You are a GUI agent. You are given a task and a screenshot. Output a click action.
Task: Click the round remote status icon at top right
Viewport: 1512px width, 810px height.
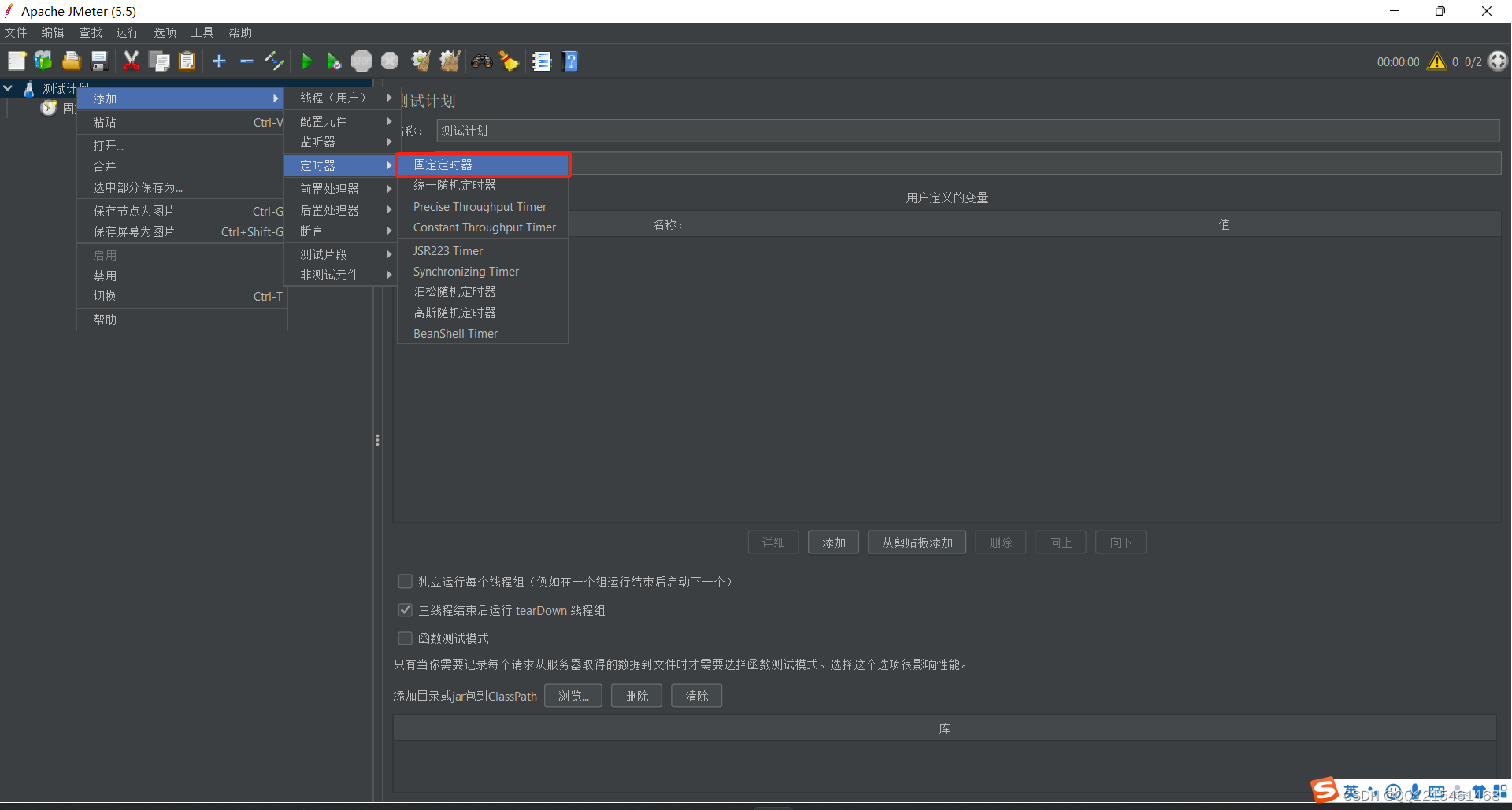tap(1498, 61)
